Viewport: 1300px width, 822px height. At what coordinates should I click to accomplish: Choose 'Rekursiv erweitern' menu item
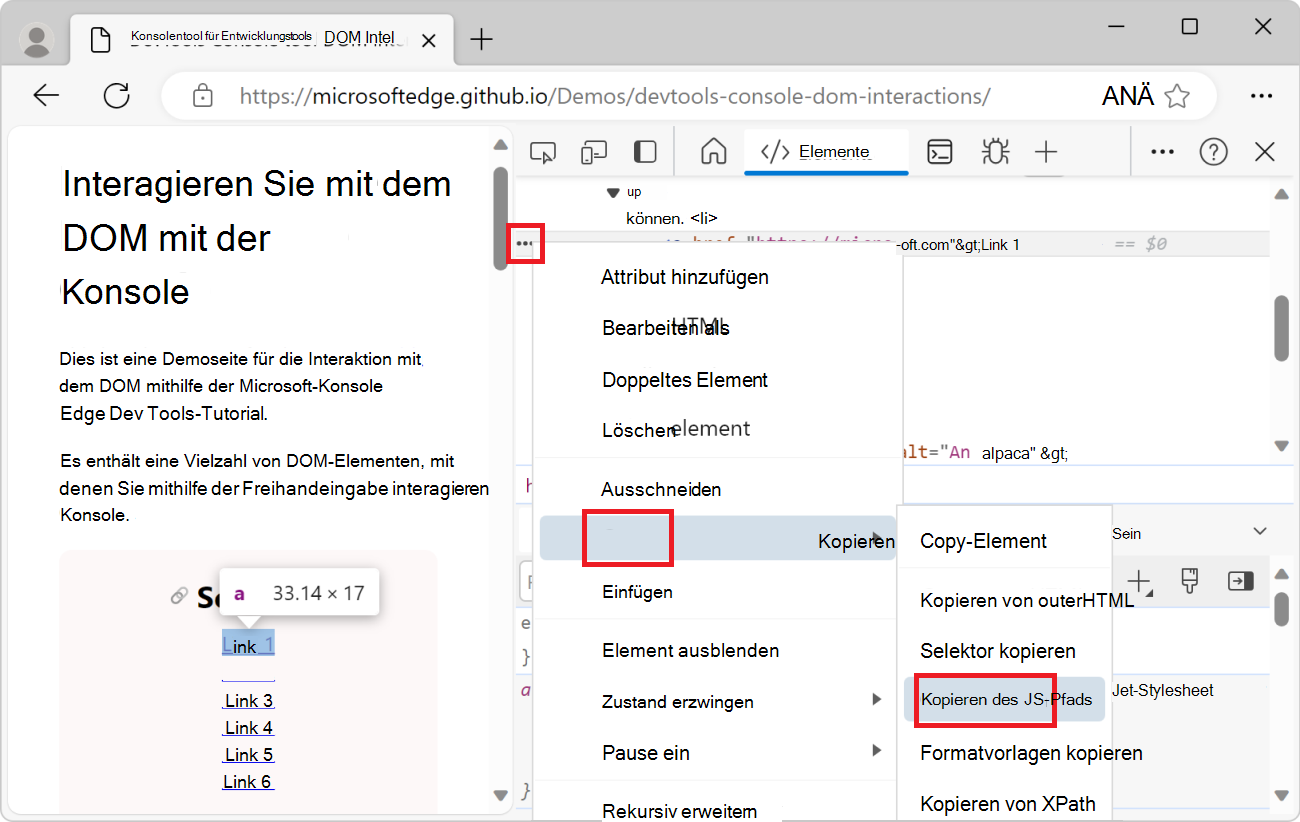679,810
